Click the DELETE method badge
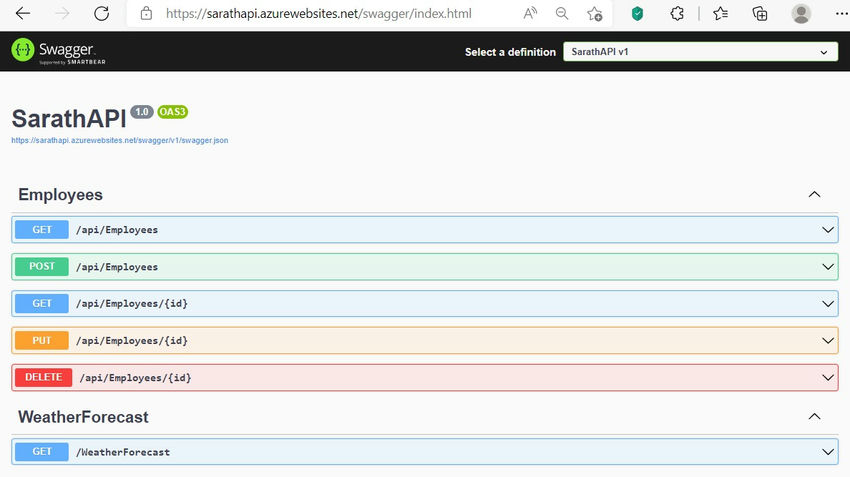Viewport: 850px width, 477px height. coord(43,377)
